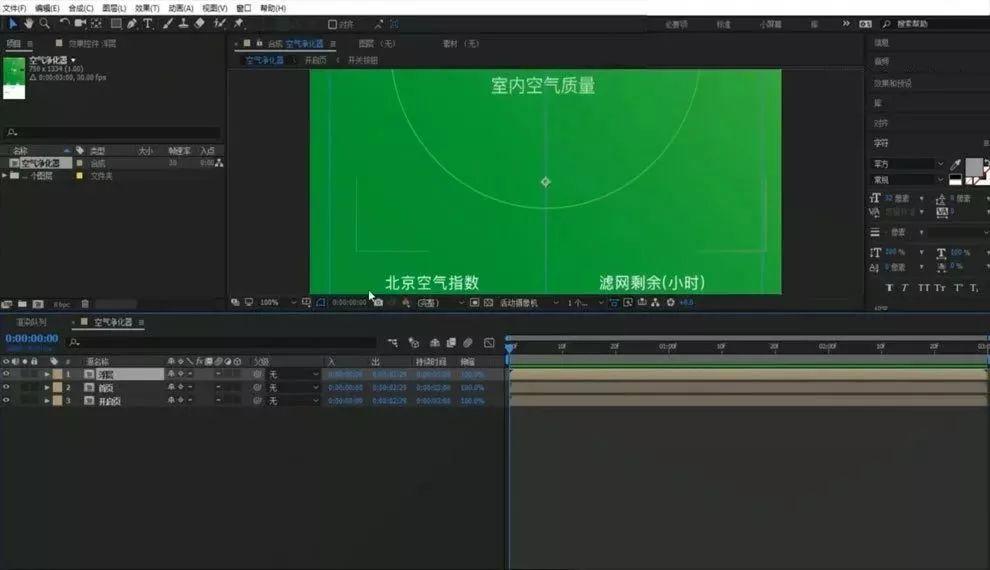This screenshot has height=570, width=990.
Task: Hide layer 1 using its eye icon
Action: point(6,374)
